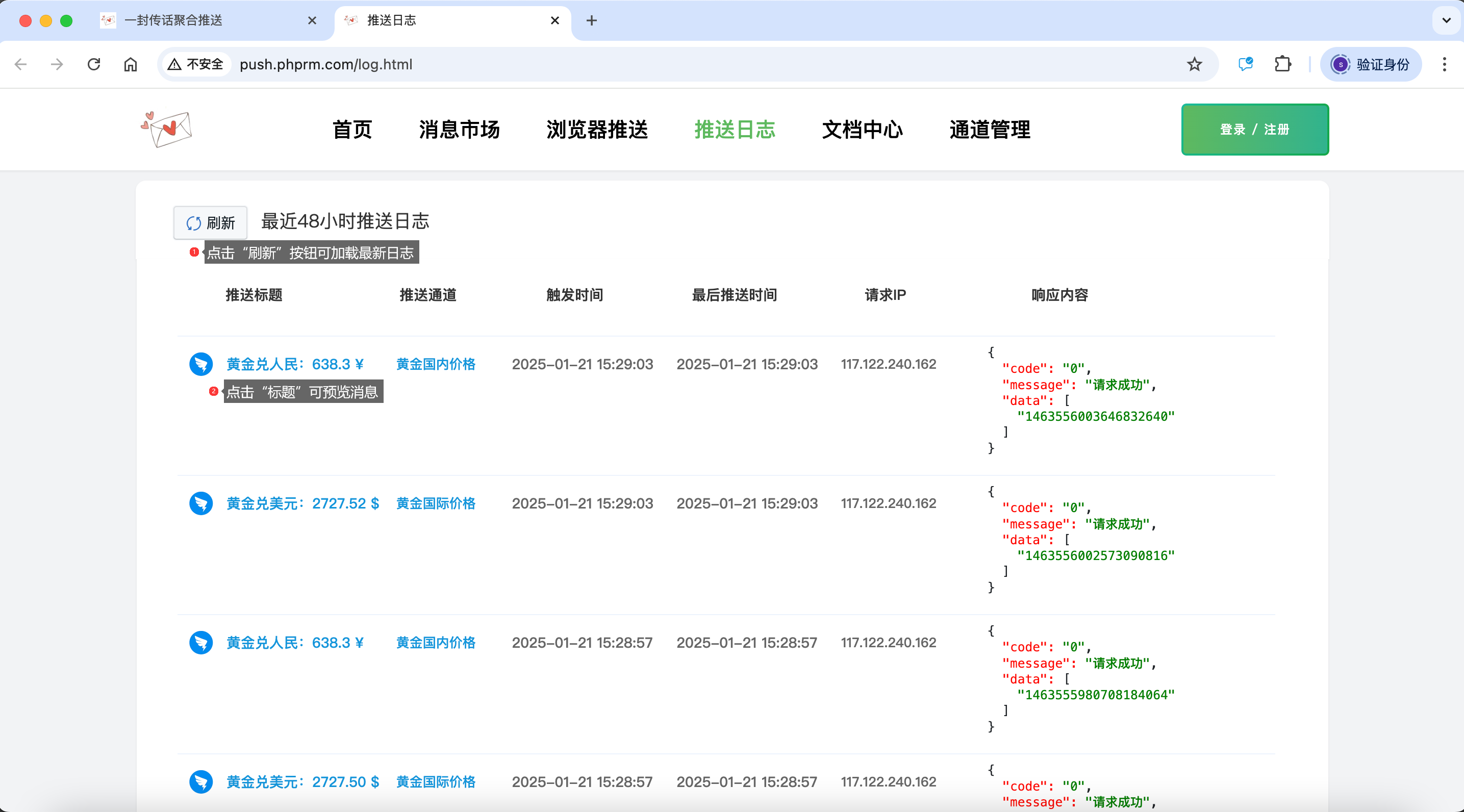1464x812 pixels.
Task: Click the 不安全 security warning chip
Action: [x=196, y=64]
